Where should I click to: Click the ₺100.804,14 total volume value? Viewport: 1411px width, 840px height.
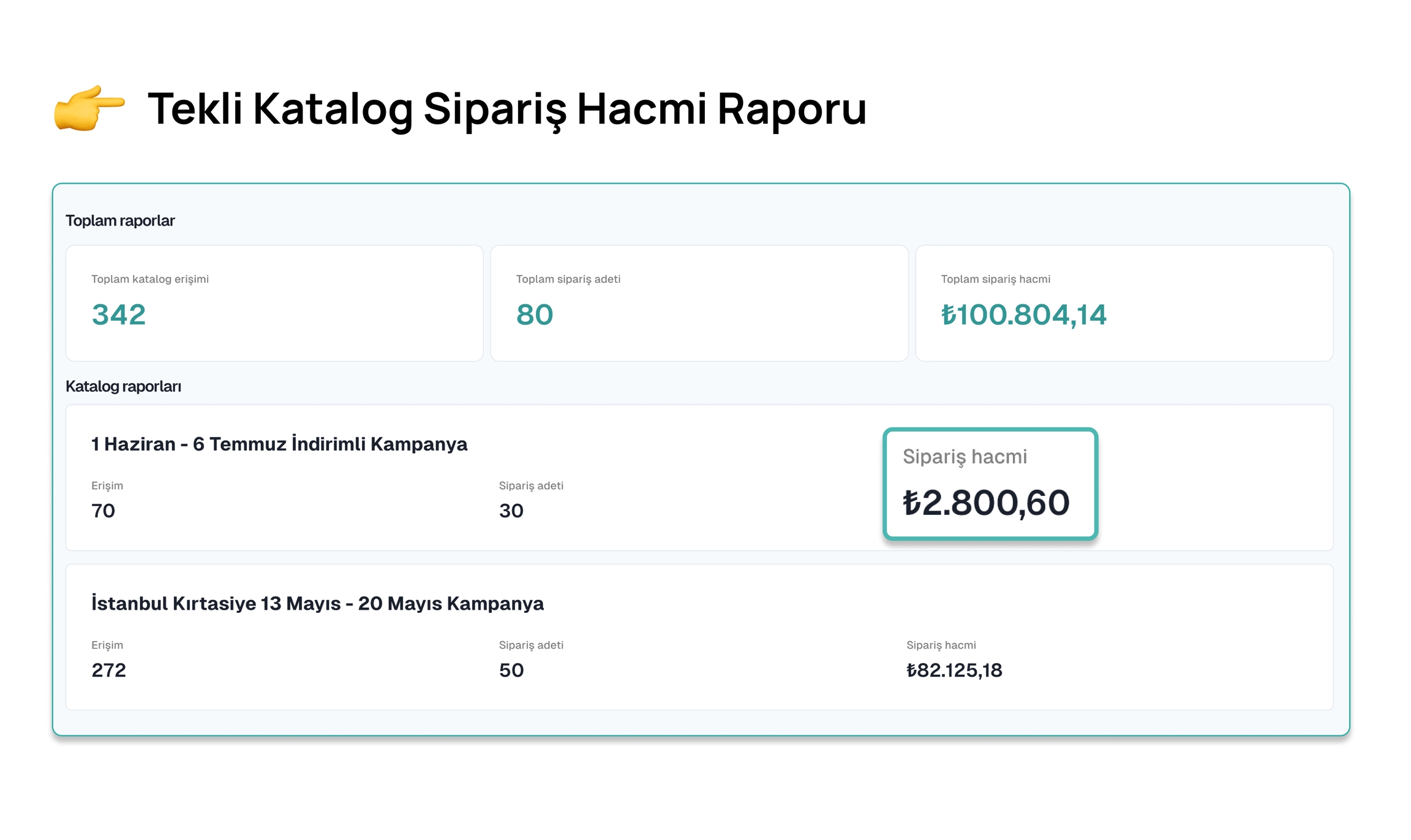[1023, 315]
